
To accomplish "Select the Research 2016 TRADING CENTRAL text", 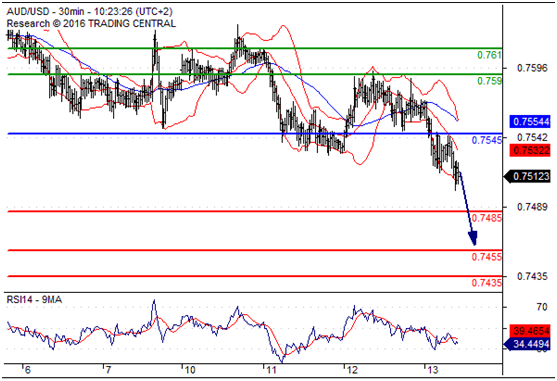I will click(x=91, y=24).
